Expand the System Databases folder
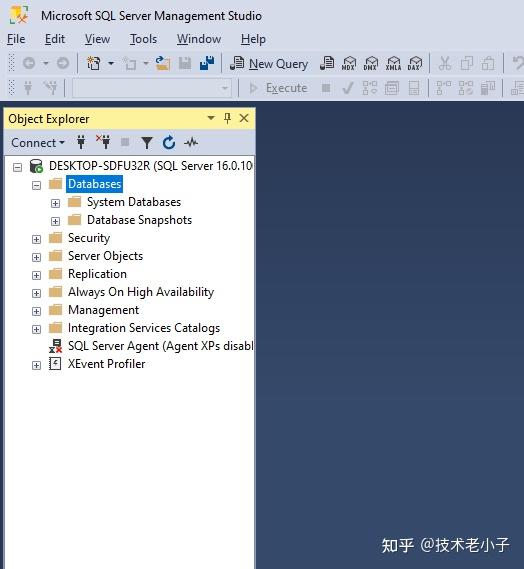This screenshot has height=569, width=524. coord(55,203)
